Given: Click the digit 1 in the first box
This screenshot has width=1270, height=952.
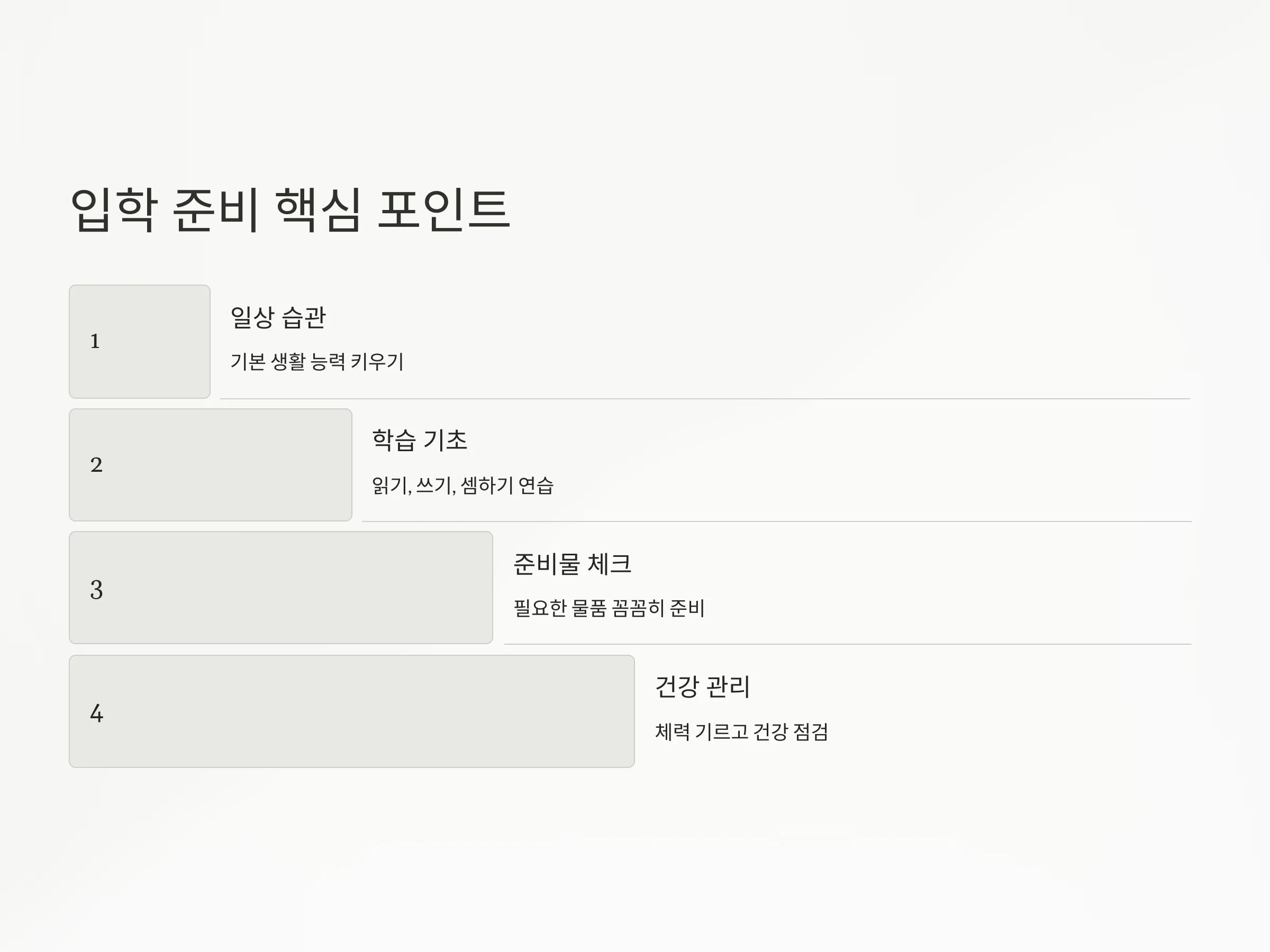Looking at the screenshot, I should [95, 342].
